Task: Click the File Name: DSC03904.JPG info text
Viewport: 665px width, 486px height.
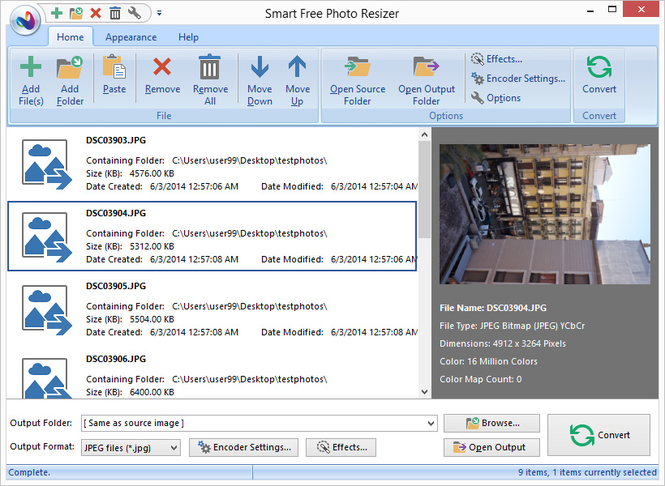Action: (493, 308)
